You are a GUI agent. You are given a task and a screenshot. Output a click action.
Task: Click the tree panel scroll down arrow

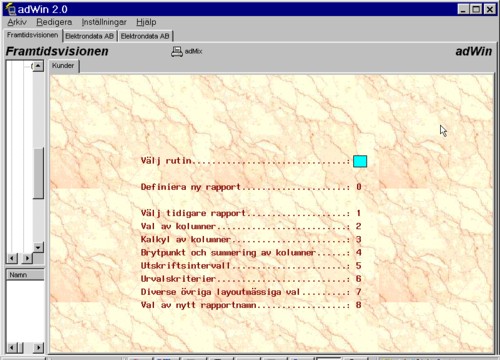pyautogui.click(x=38, y=247)
